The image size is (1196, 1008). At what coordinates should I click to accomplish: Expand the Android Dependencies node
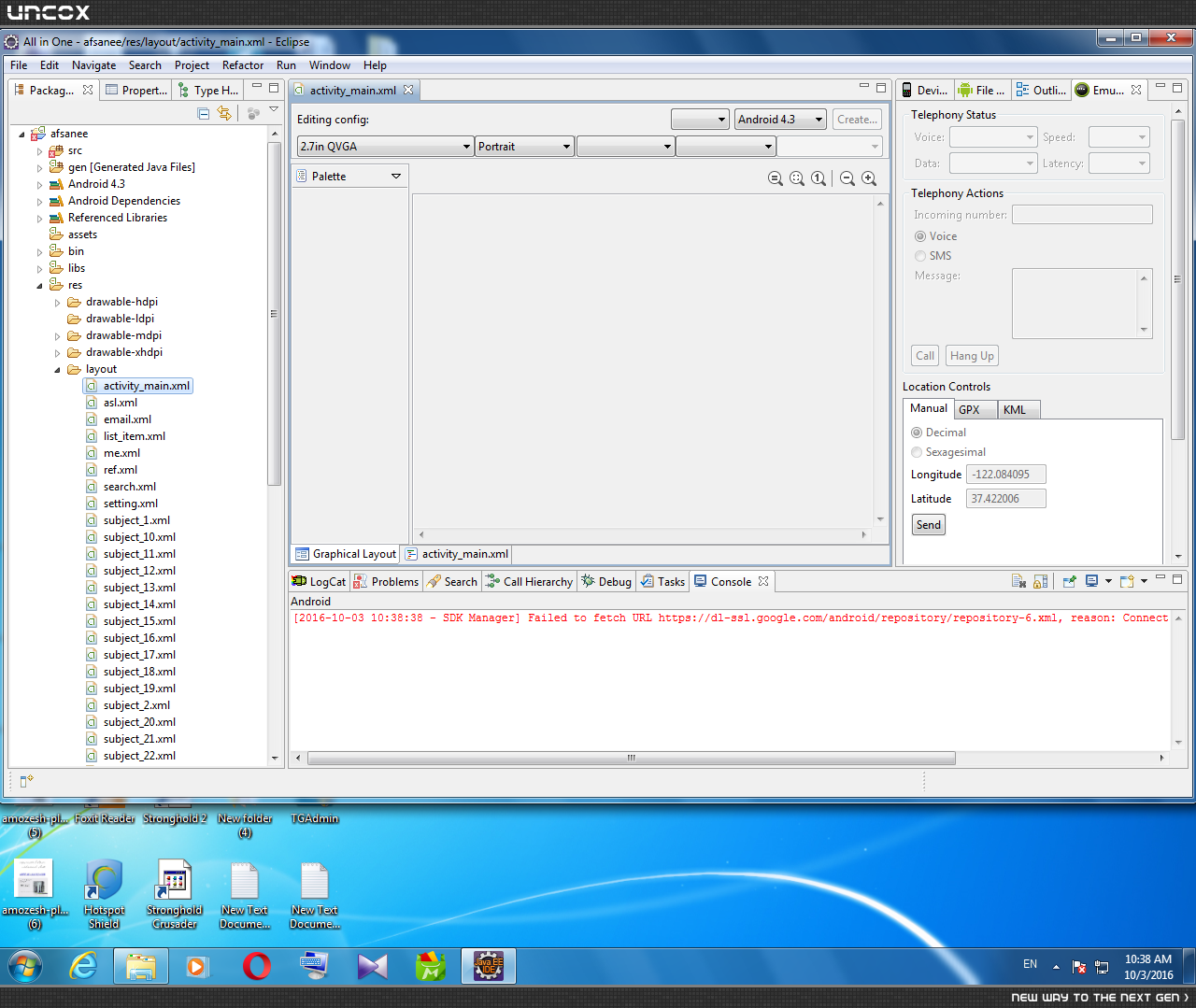pos(39,201)
